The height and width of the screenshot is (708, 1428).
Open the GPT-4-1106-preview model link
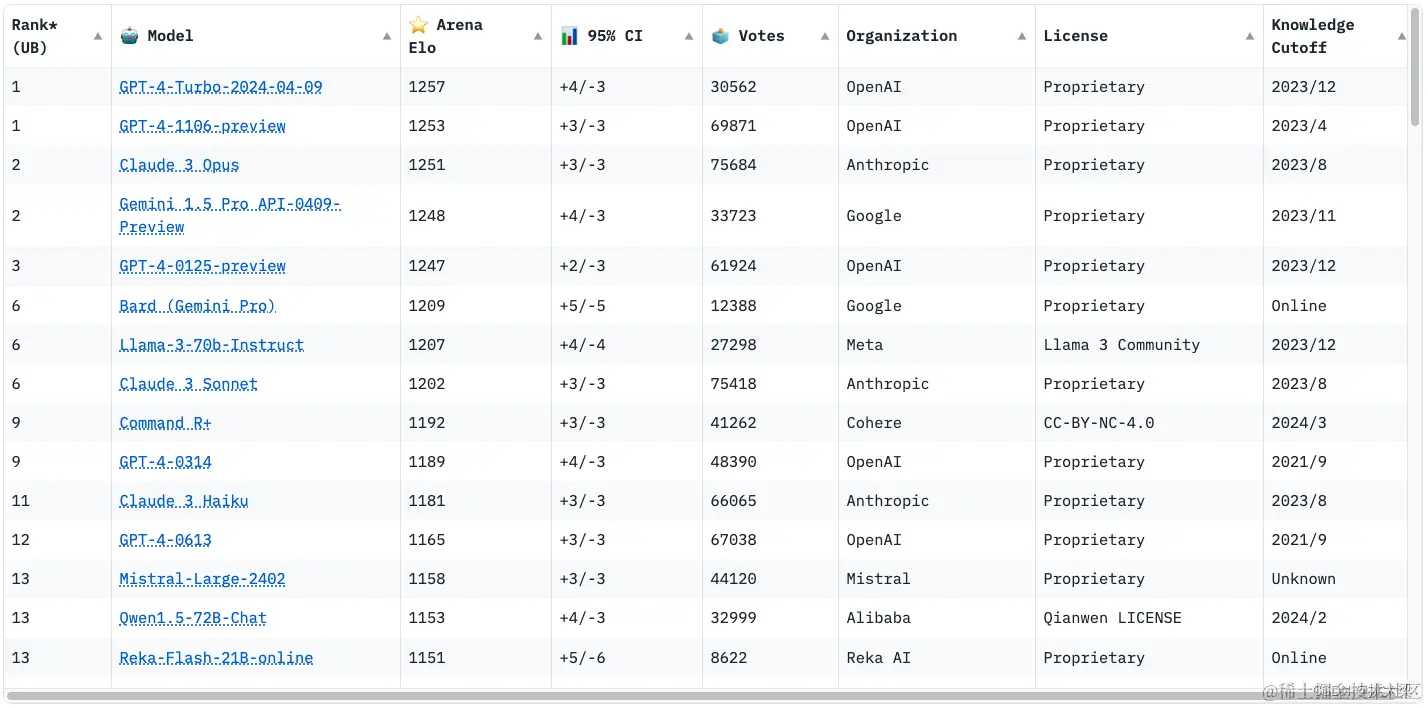[203, 126]
